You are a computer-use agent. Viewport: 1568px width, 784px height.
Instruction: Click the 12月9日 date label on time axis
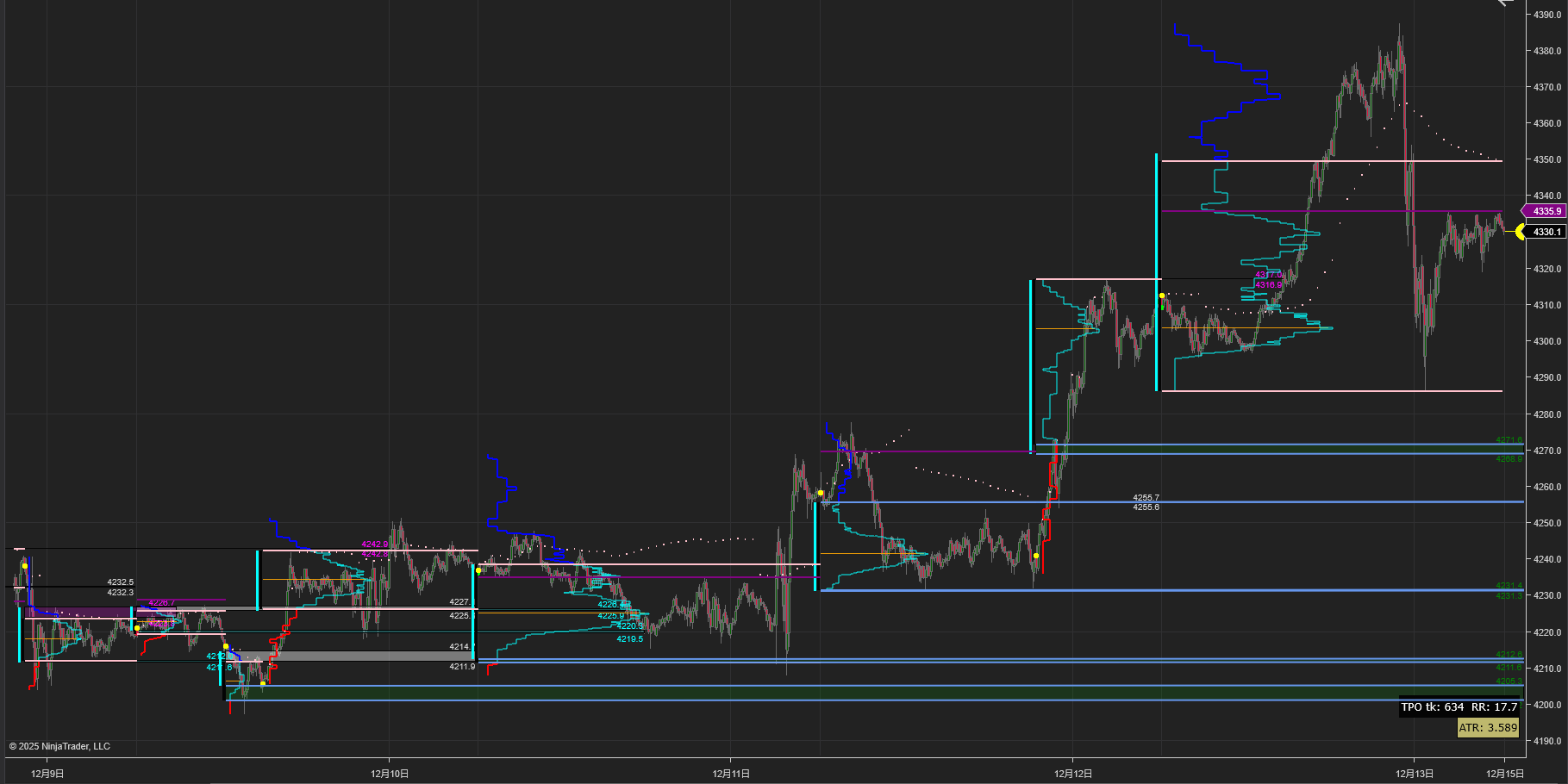47,774
